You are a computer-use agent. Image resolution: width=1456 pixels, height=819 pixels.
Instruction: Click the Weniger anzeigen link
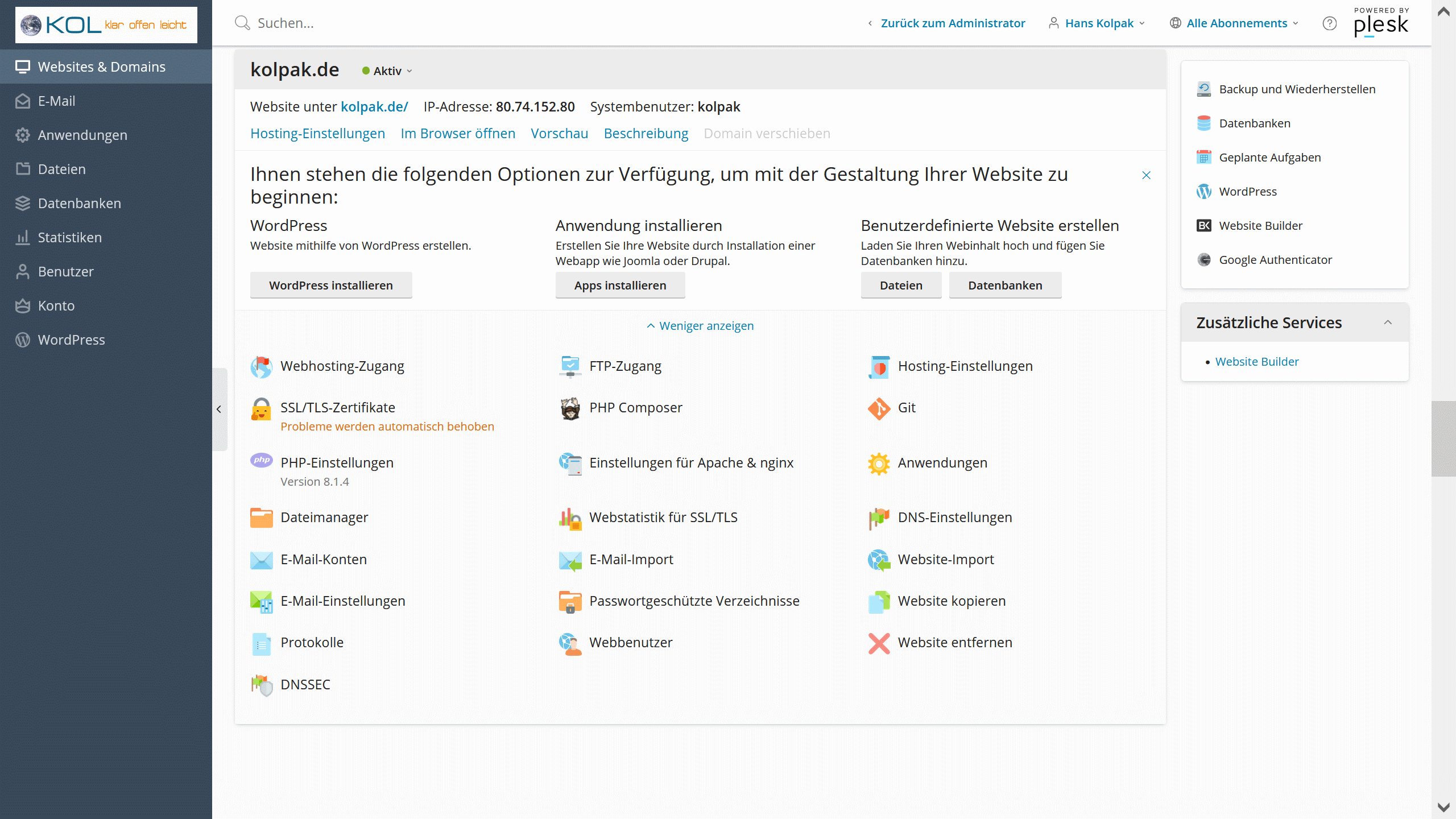(x=700, y=326)
